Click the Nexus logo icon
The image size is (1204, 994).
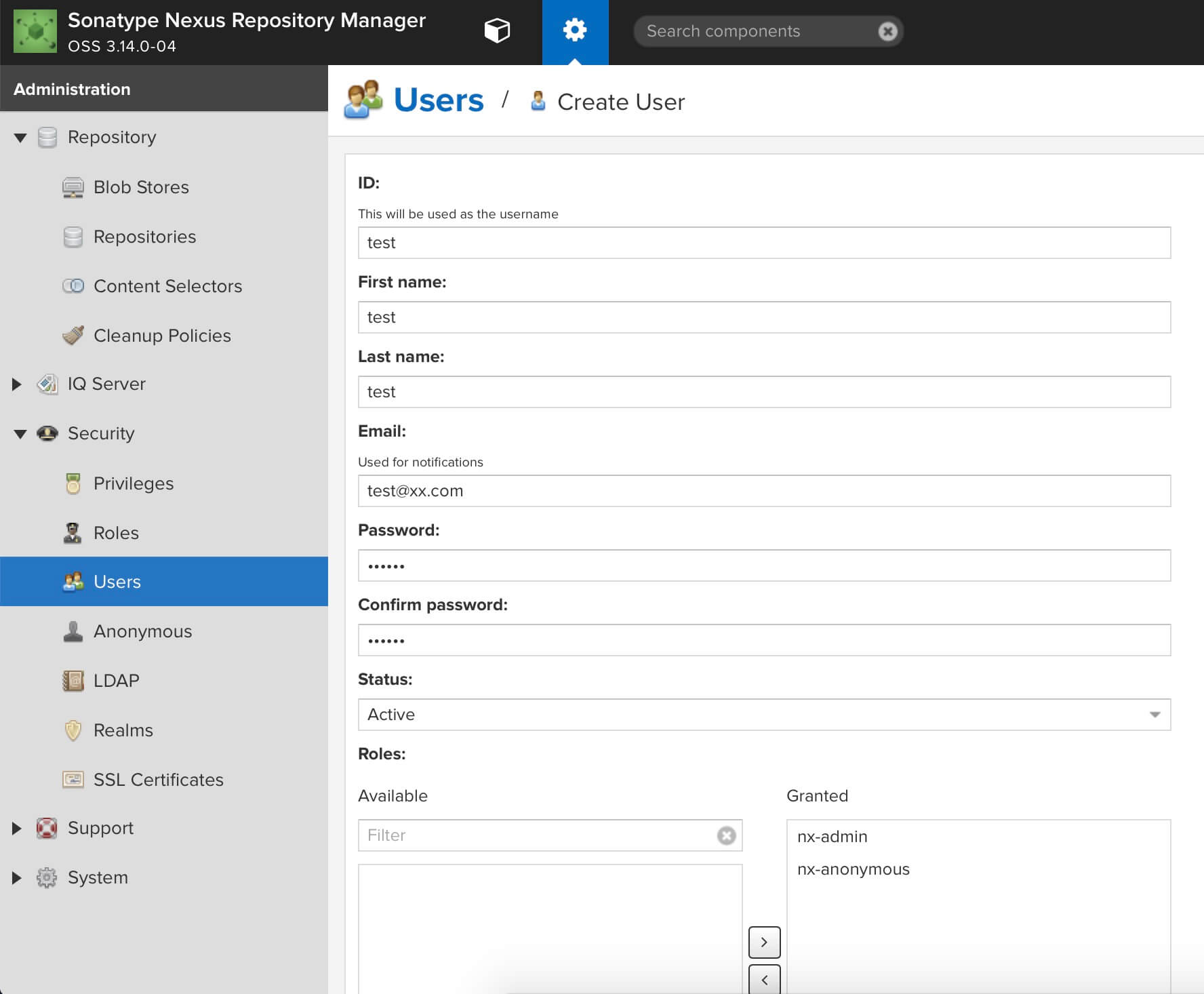coord(35,31)
